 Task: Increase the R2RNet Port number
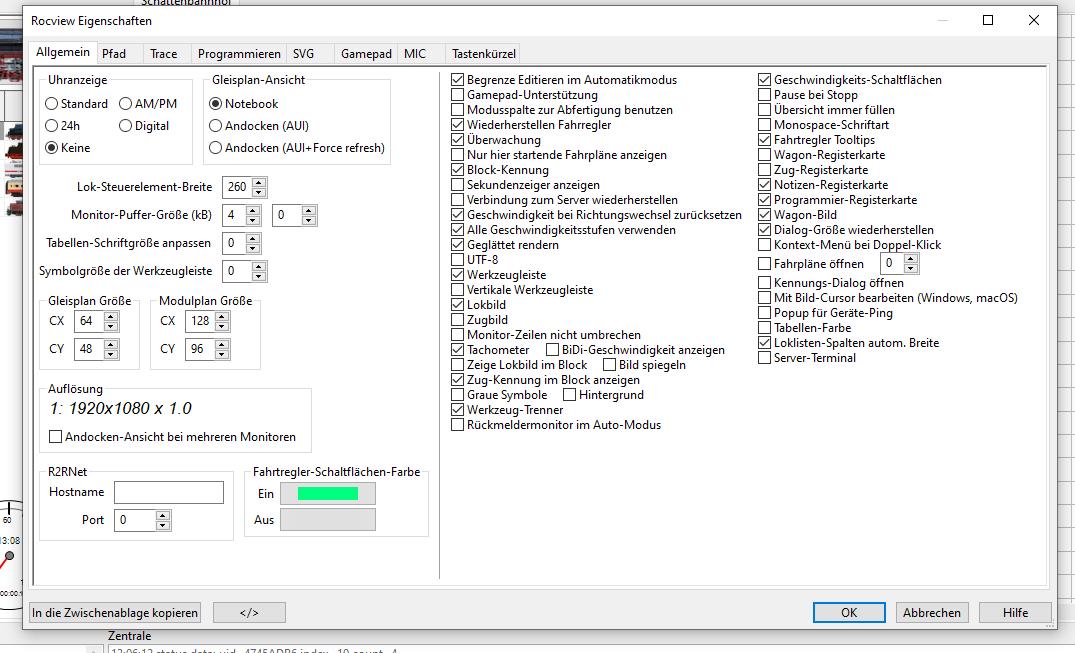coord(163,515)
